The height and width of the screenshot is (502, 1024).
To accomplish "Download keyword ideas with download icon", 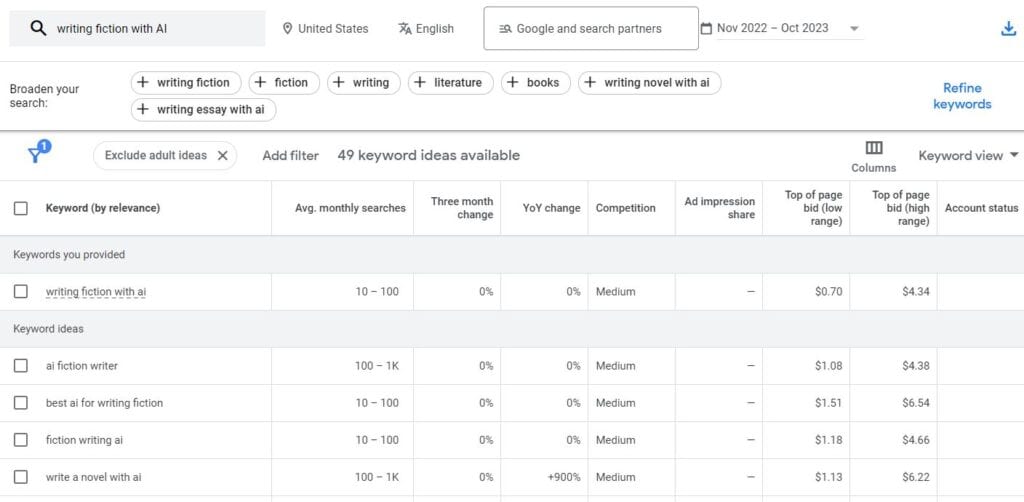I will click(x=1009, y=29).
